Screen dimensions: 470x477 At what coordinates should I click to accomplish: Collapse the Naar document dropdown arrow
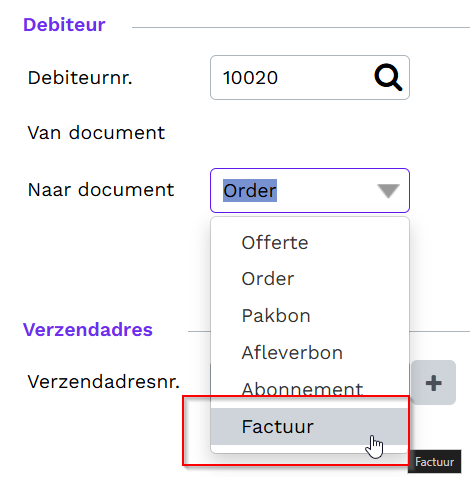[388, 191]
